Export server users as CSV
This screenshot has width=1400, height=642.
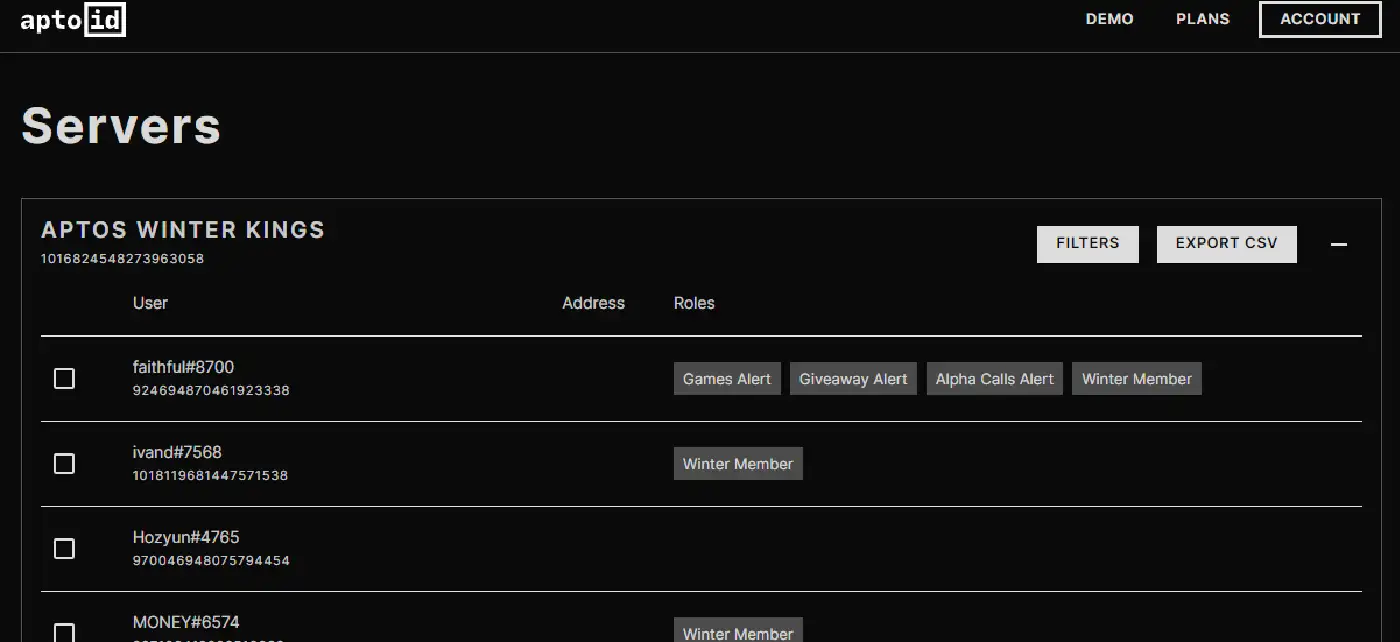pyautogui.click(x=1226, y=244)
